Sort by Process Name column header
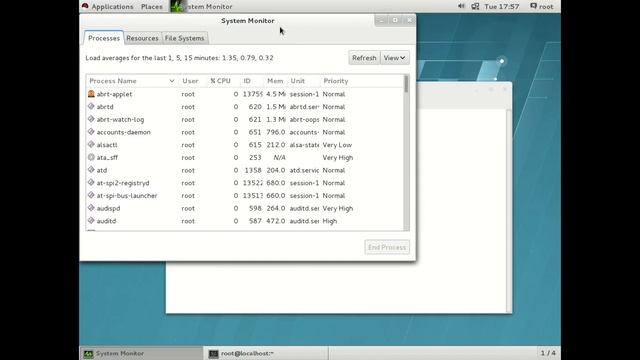Image resolution: width=640 pixels, height=360 pixels. 132,81
